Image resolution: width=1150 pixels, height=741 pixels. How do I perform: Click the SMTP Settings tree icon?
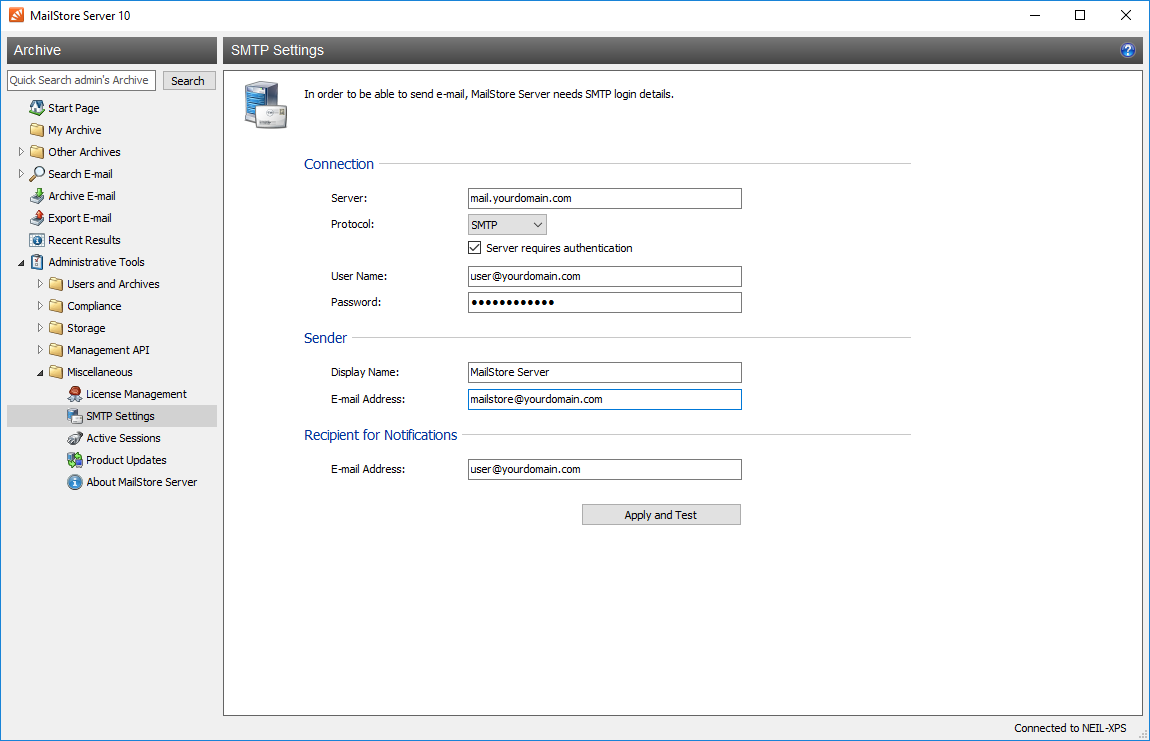pyautogui.click(x=75, y=416)
